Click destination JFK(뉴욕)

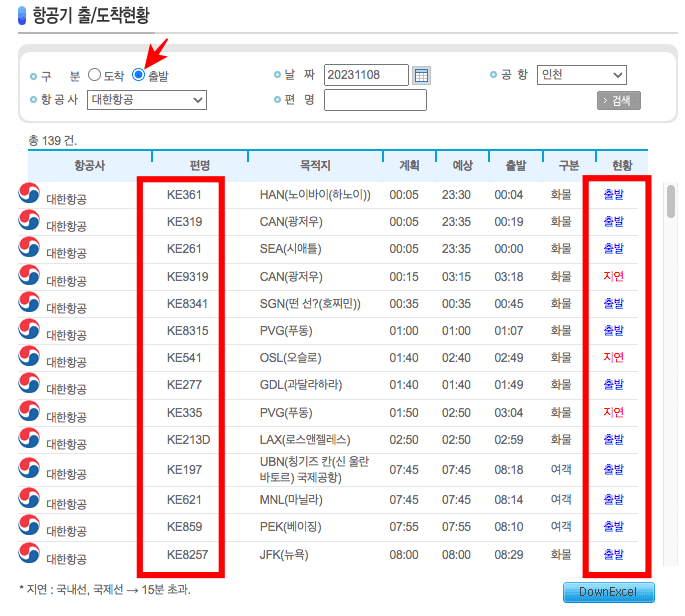284,555
